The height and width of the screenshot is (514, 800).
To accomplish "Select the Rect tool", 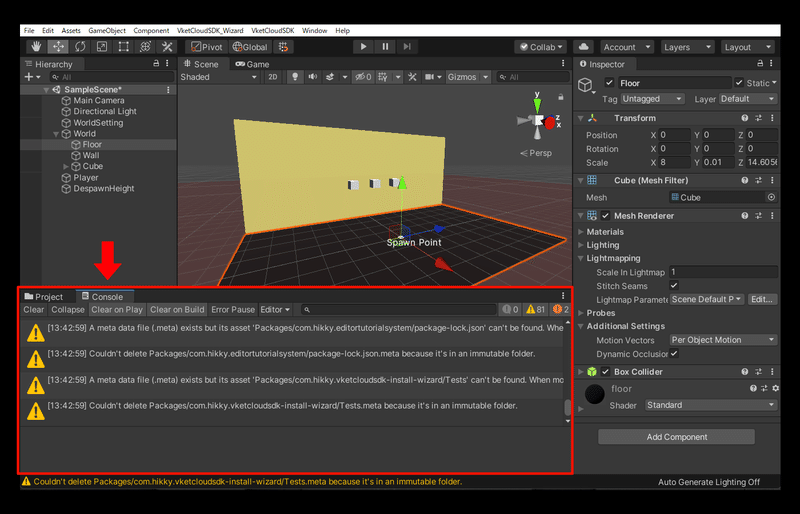I will click(123, 47).
